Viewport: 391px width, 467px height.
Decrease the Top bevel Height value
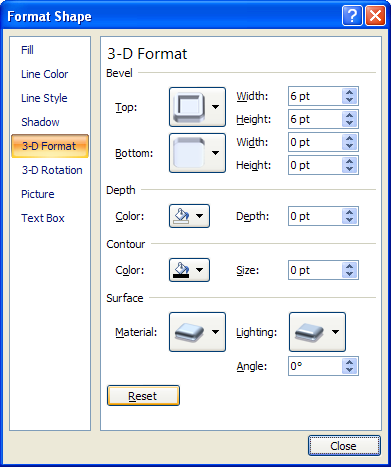[349, 123]
